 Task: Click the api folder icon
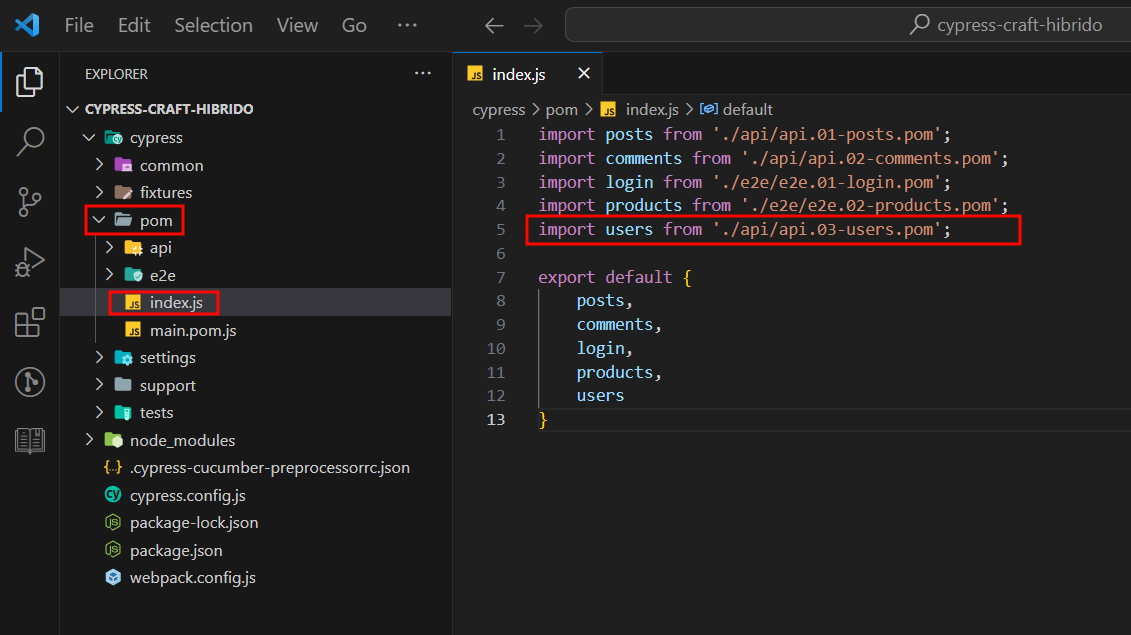[133, 248]
